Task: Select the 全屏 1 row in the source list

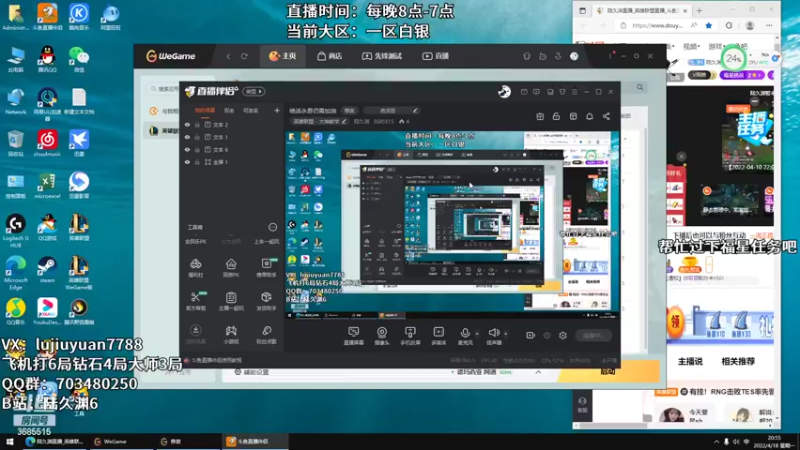Action: (x=232, y=162)
